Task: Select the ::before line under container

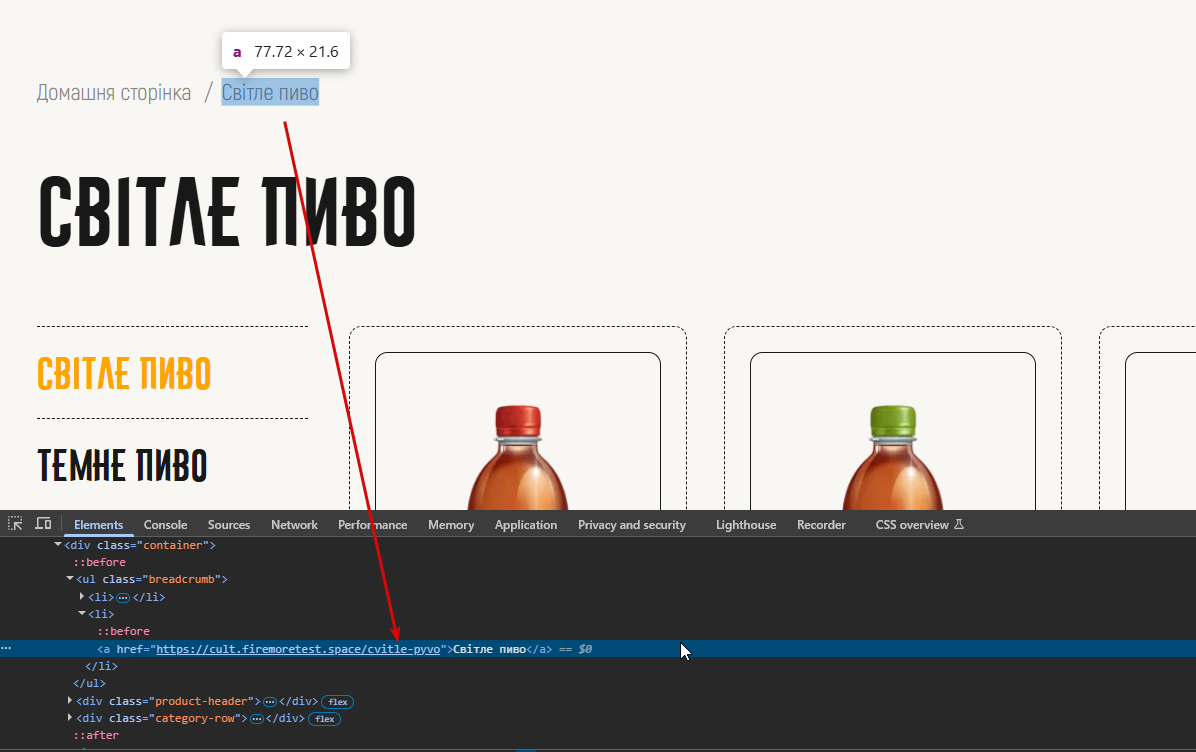Action: (99, 562)
